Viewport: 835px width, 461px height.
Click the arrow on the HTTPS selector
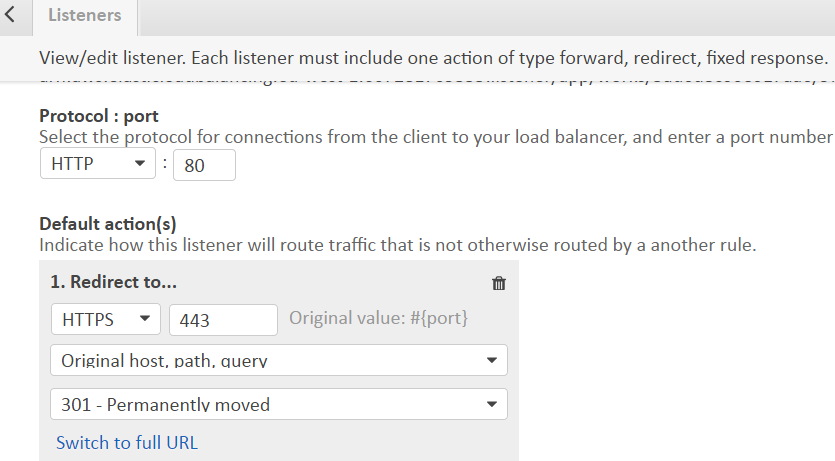144,319
